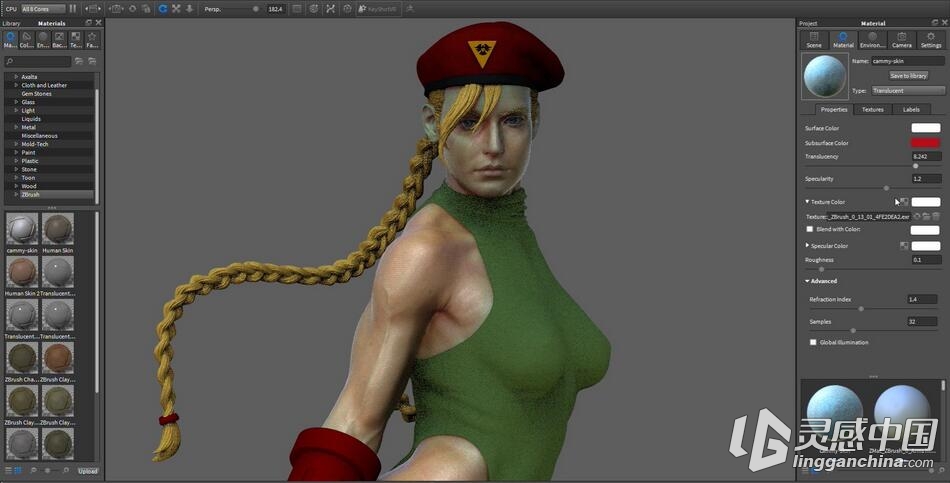Expand the Wood folder

point(16,186)
